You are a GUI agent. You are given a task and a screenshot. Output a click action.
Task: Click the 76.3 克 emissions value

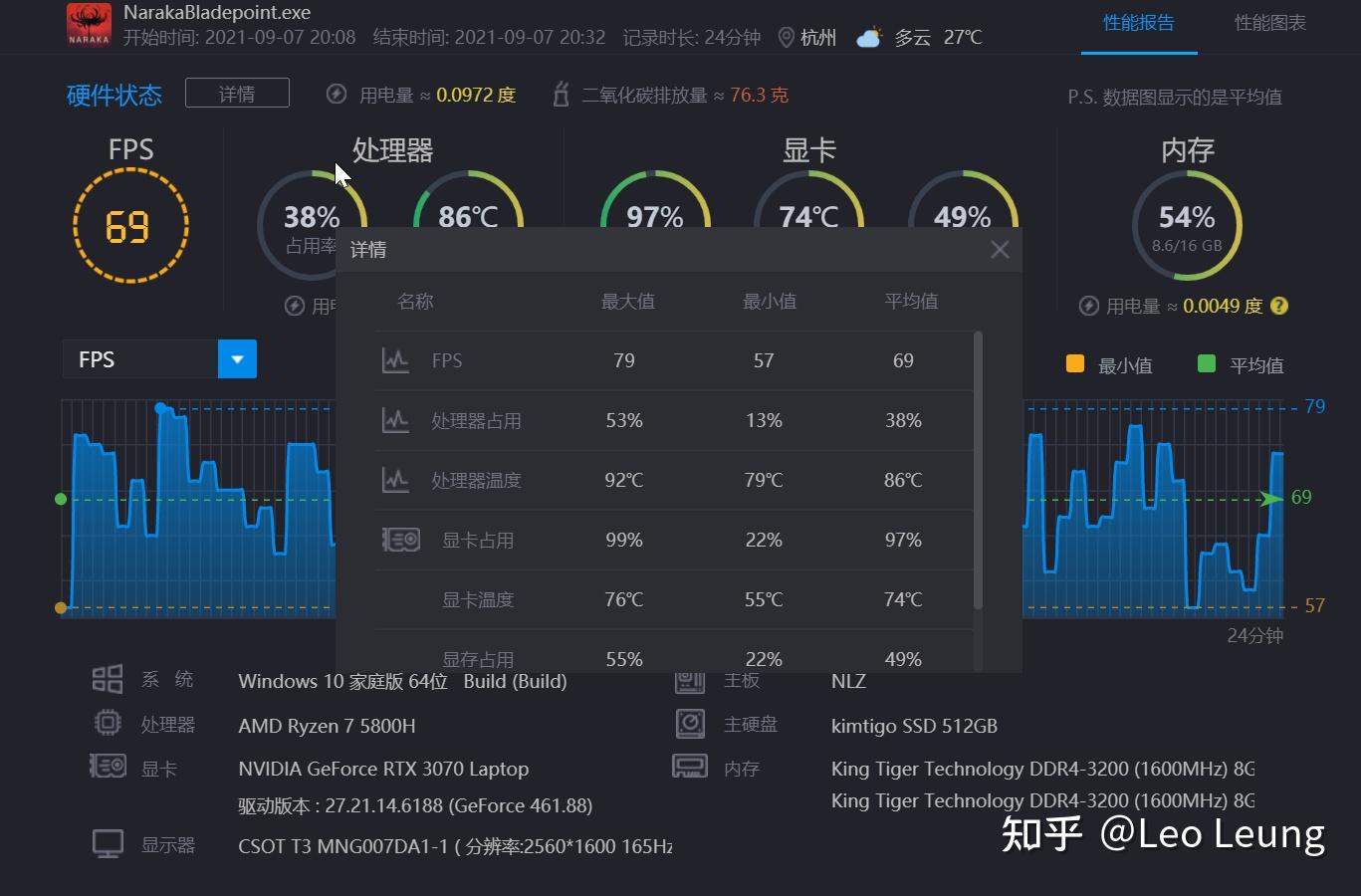pyautogui.click(x=759, y=95)
